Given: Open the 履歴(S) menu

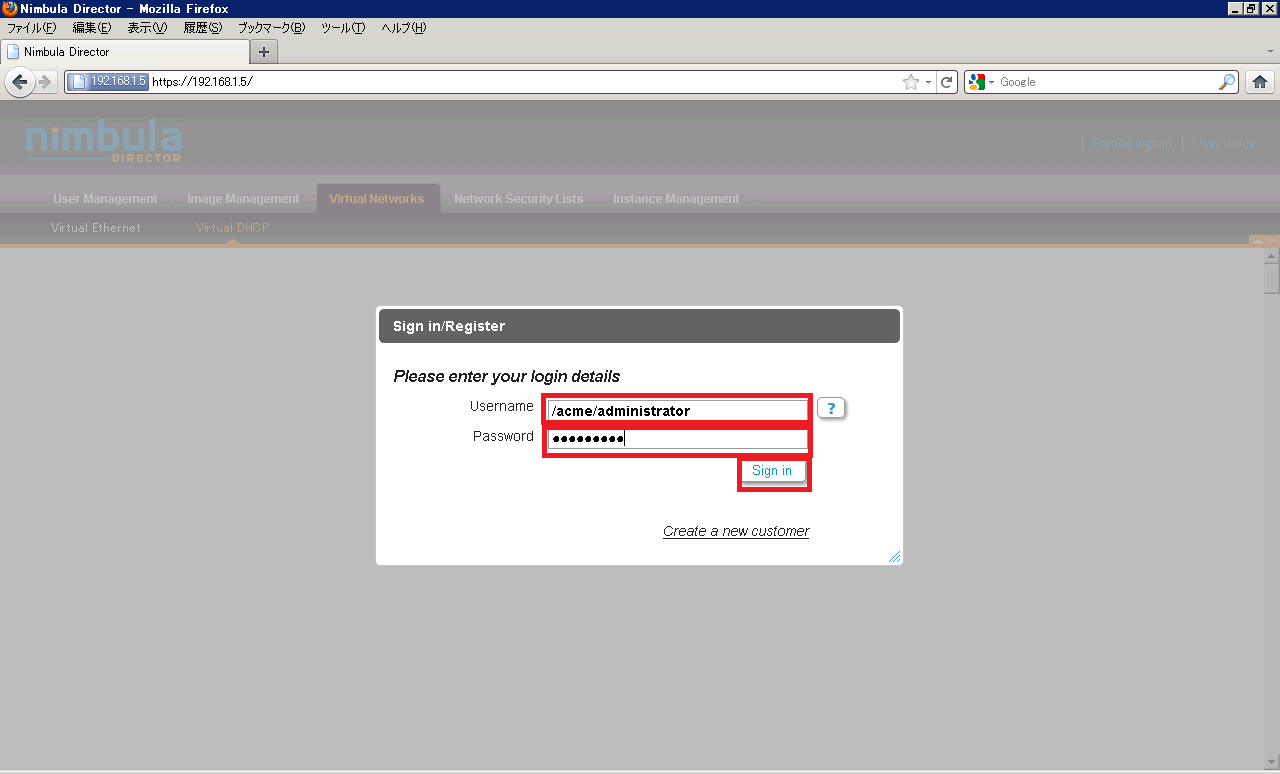Looking at the screenshot, I should coord(202,28).
